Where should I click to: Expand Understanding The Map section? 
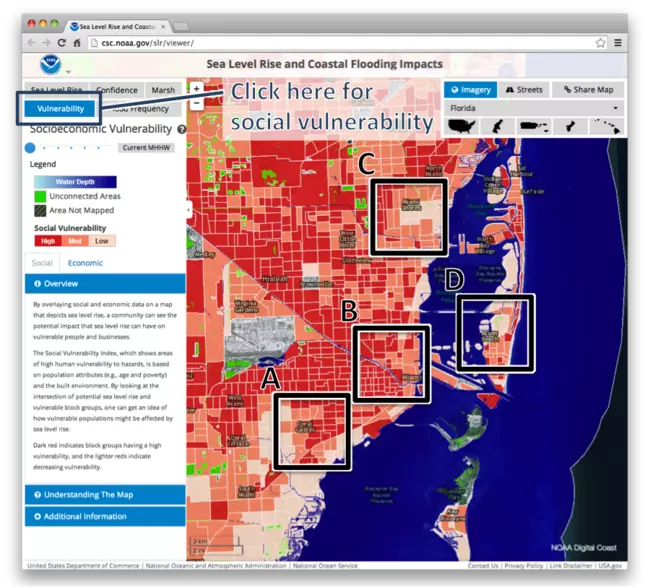coord(104,495)
